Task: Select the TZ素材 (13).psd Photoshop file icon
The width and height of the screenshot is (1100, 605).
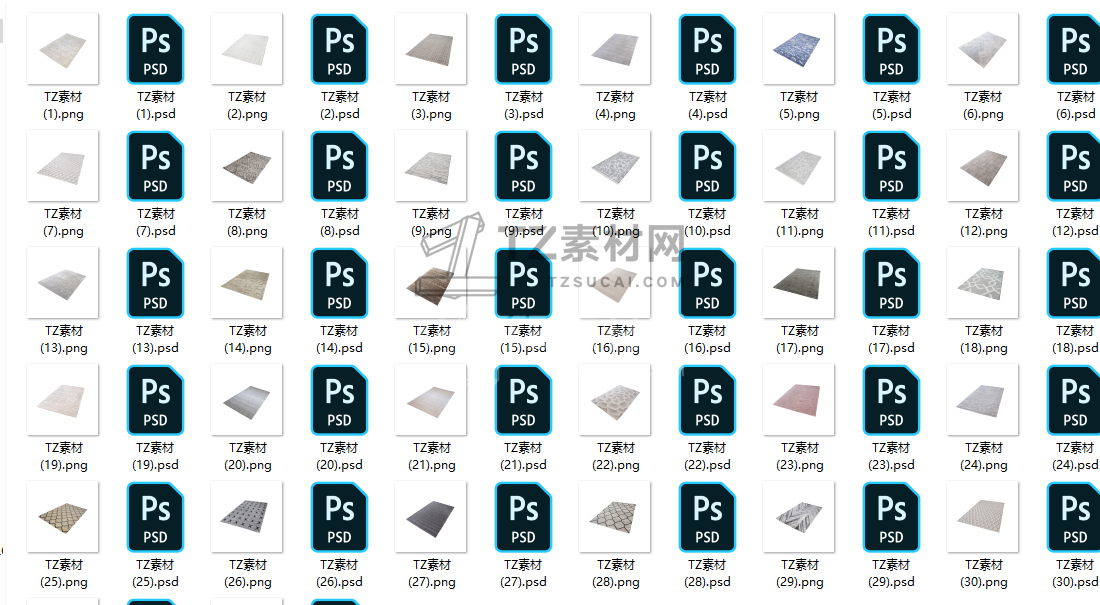Action: click(155, 284)
